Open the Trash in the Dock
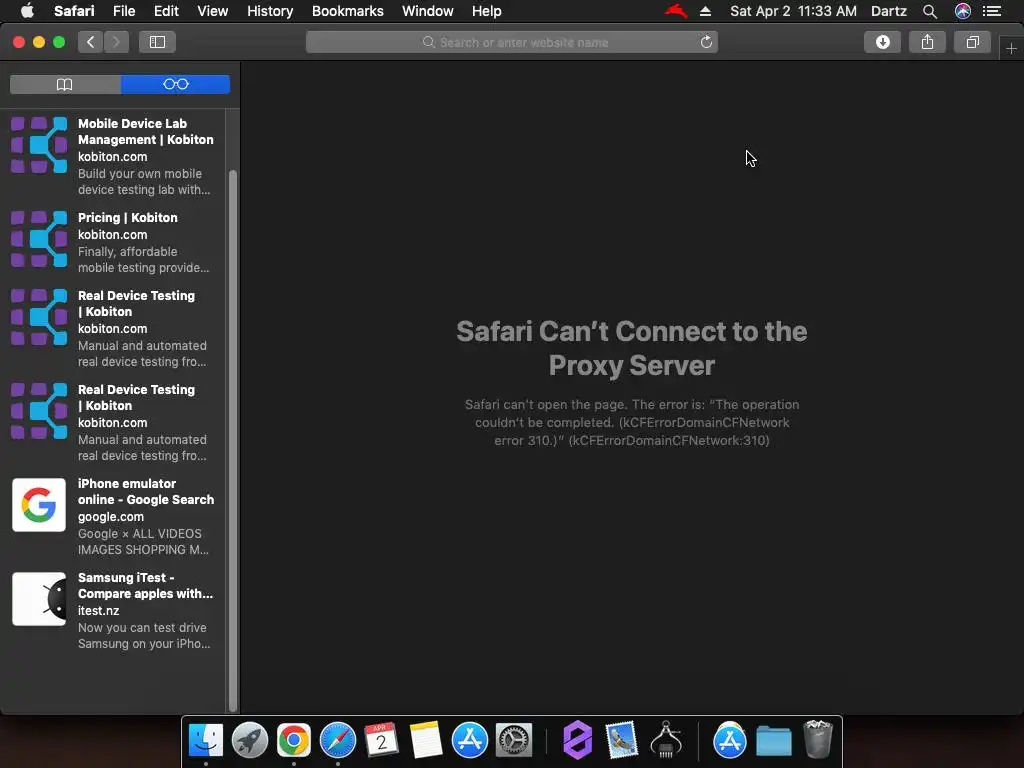 818,739
